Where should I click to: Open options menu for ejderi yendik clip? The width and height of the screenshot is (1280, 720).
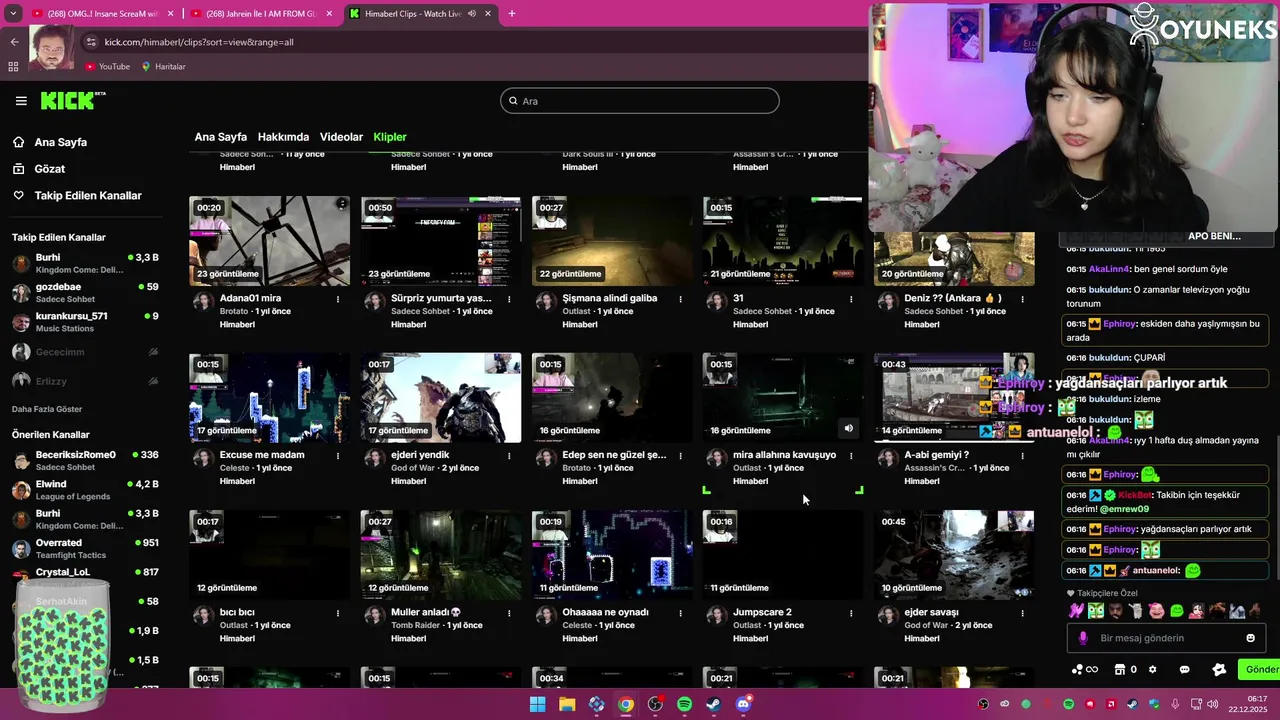(509, 455)
